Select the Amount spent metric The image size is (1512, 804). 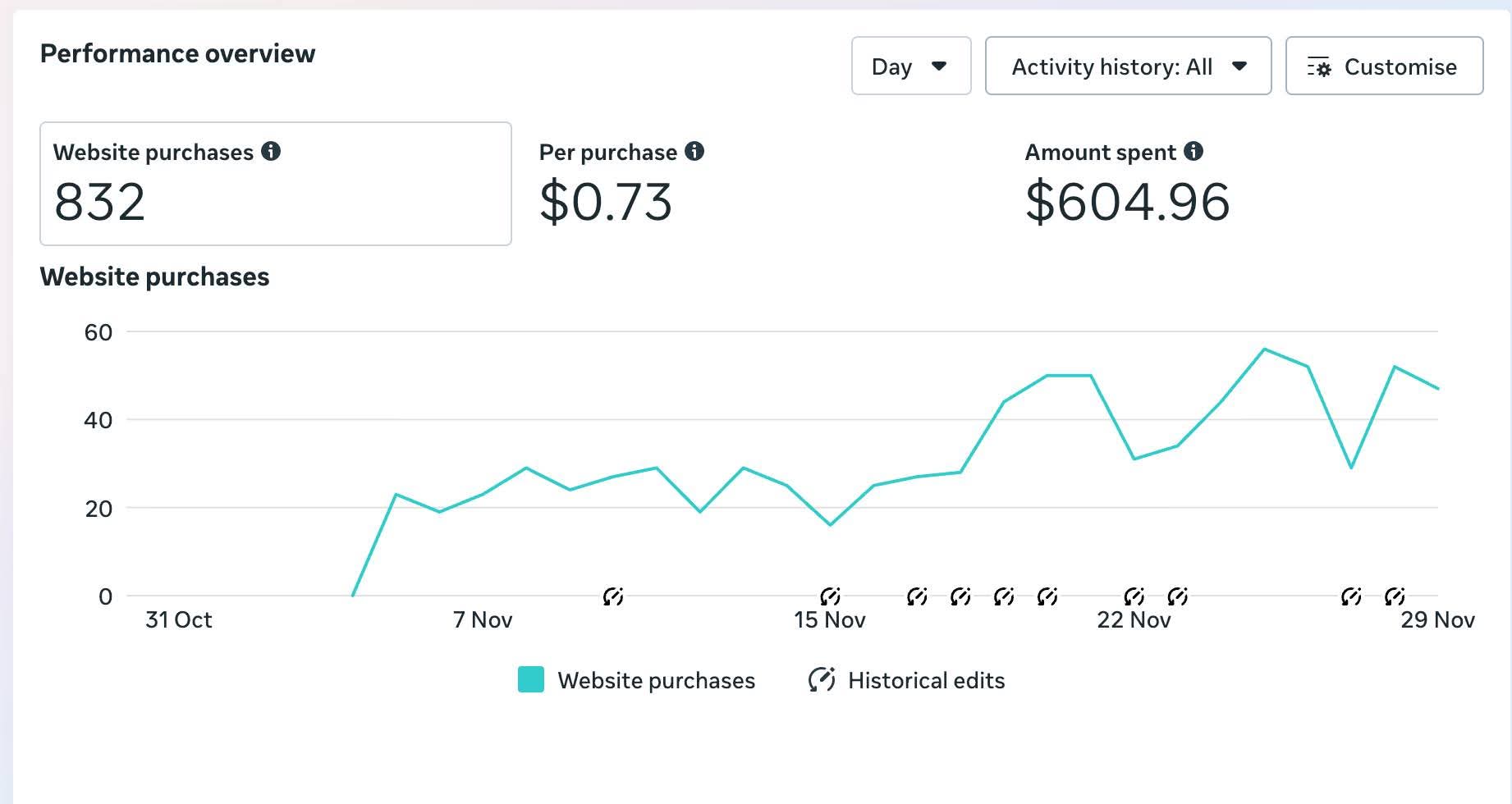click(1126, 184)
